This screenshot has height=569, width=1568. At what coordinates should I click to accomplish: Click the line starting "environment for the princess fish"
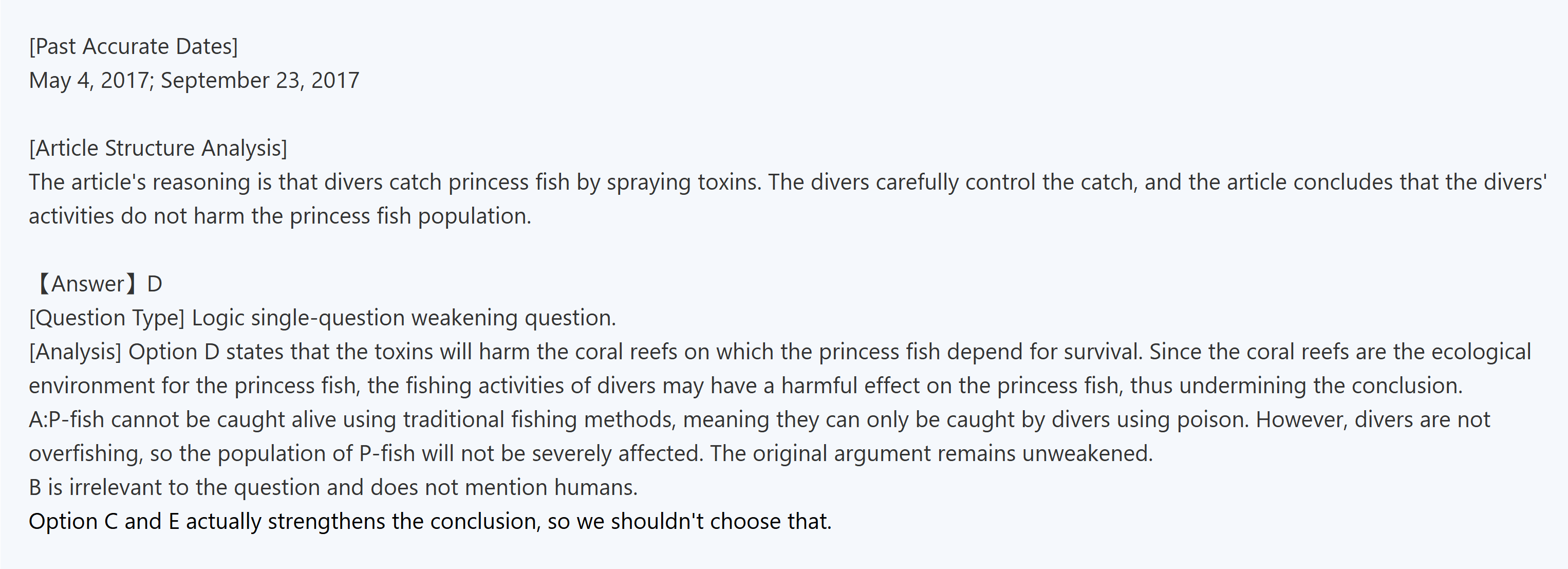[x=745, y=386]
